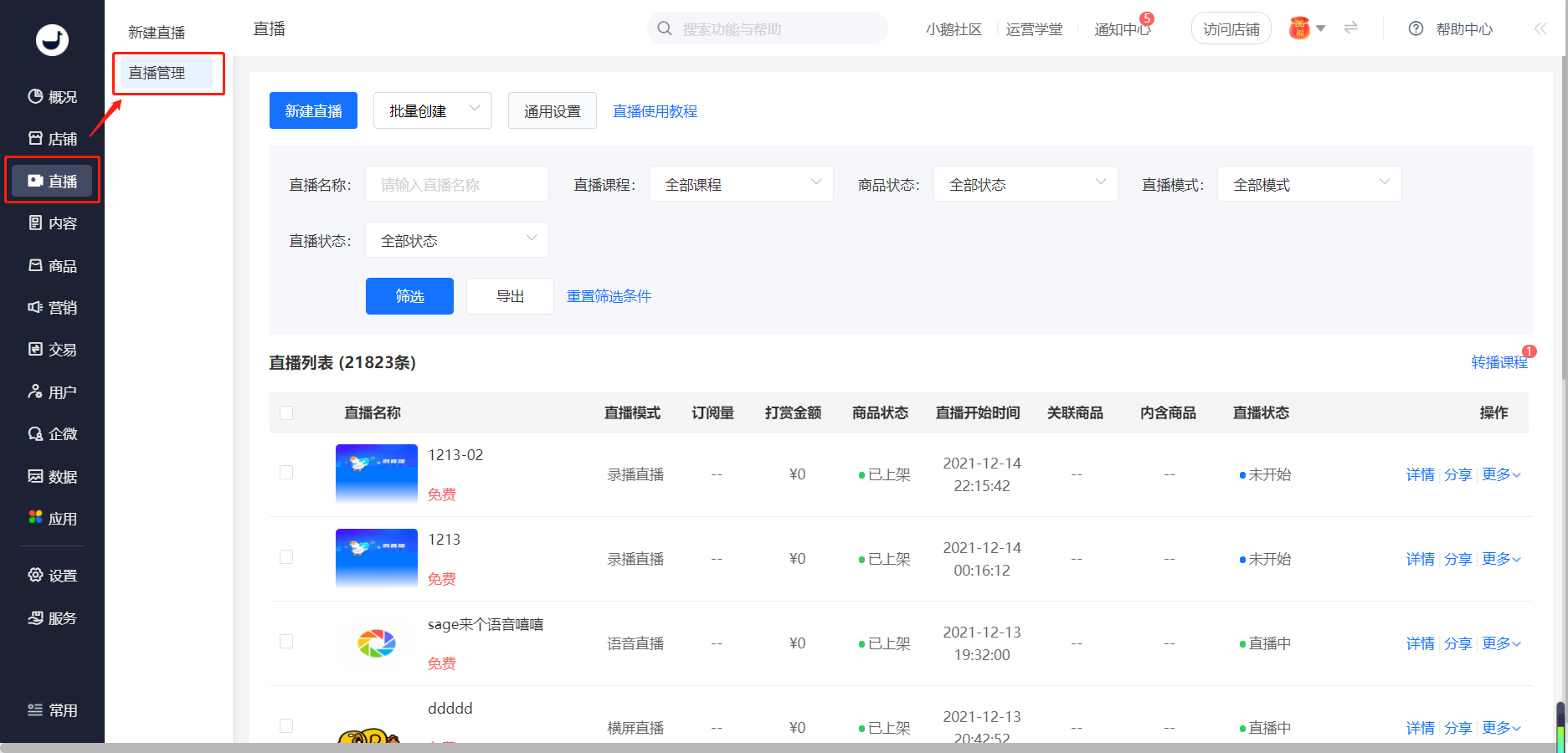Open the 直播使用教程 link

pos(655,111)
